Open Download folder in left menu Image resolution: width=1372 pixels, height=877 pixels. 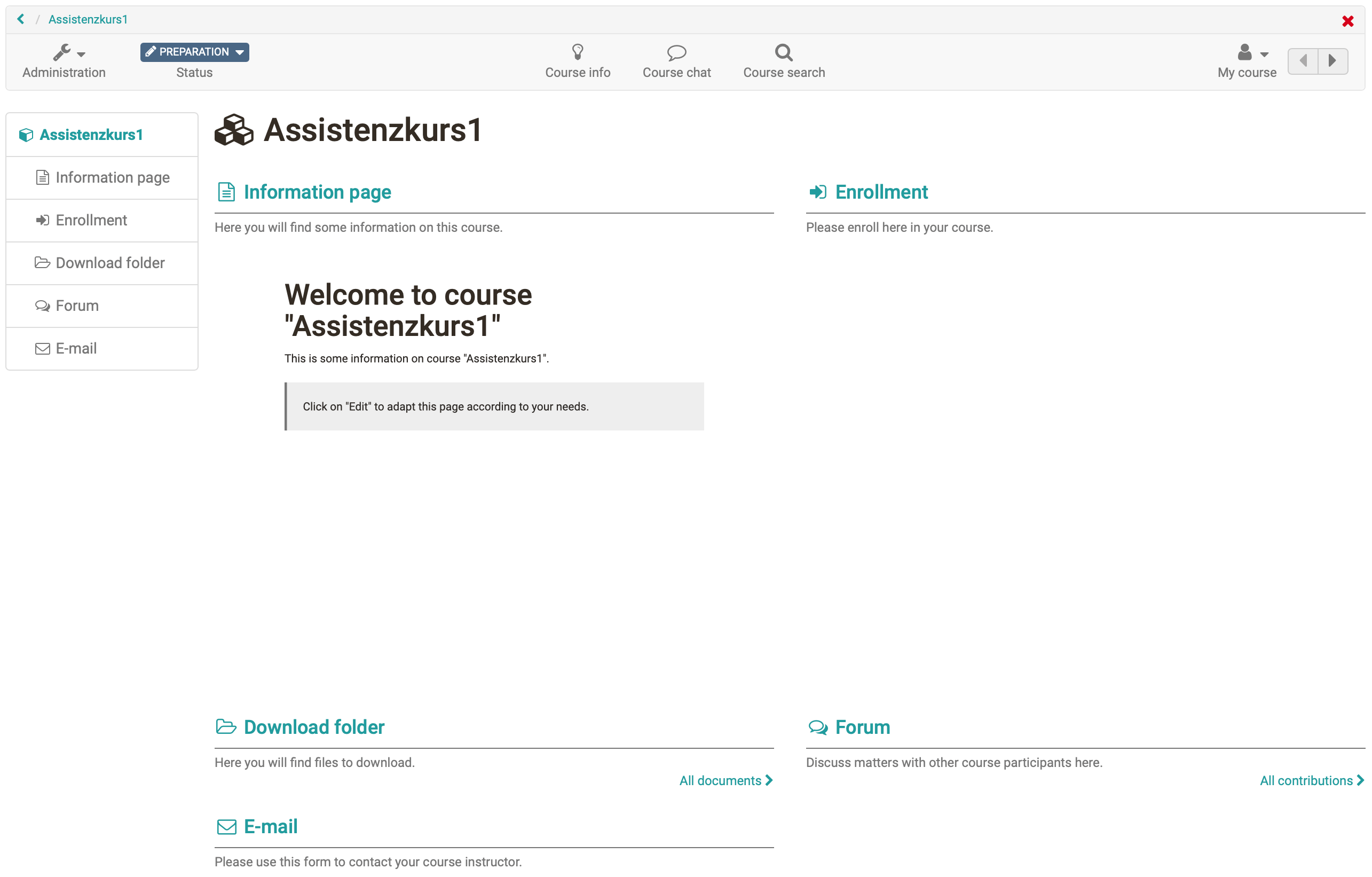(x=110, y=263)
